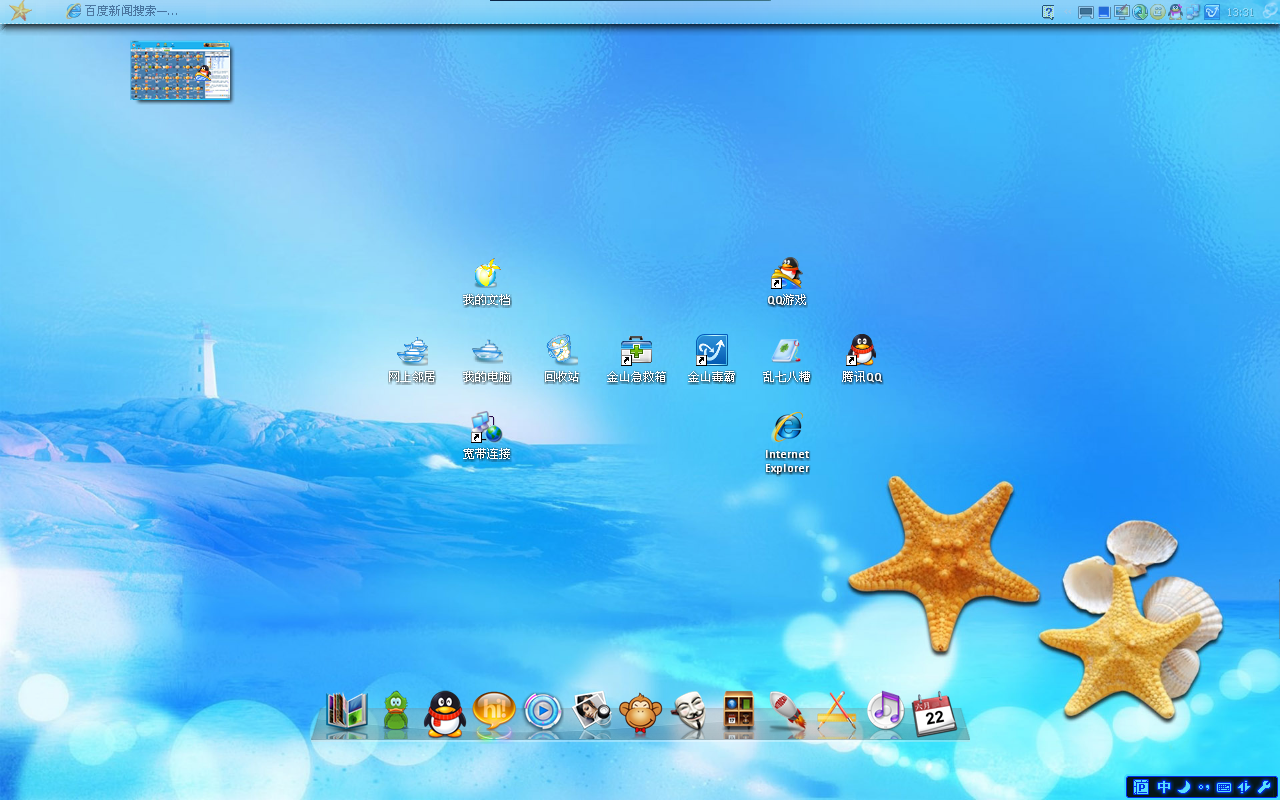Click the green duck dock icon
Image resolution: width=1280 pixels, height=800 pixels.
pyautogui.click(x=396, y=711)
